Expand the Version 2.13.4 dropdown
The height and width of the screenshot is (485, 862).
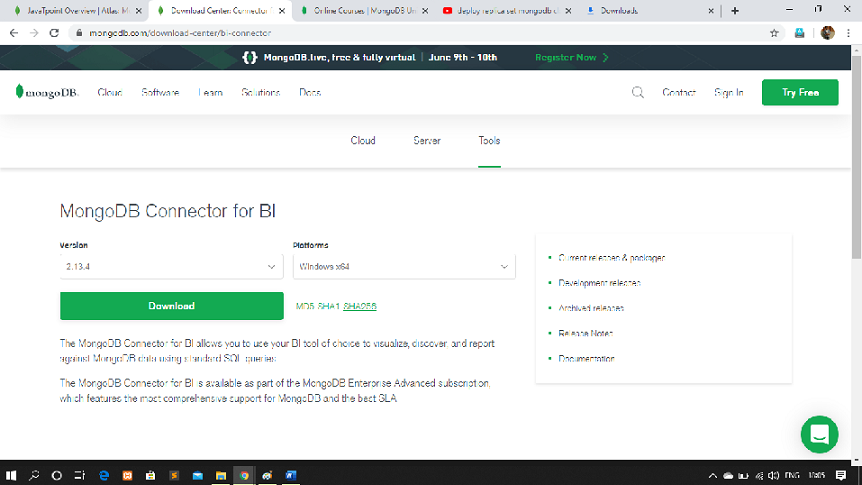coord(172,267)
